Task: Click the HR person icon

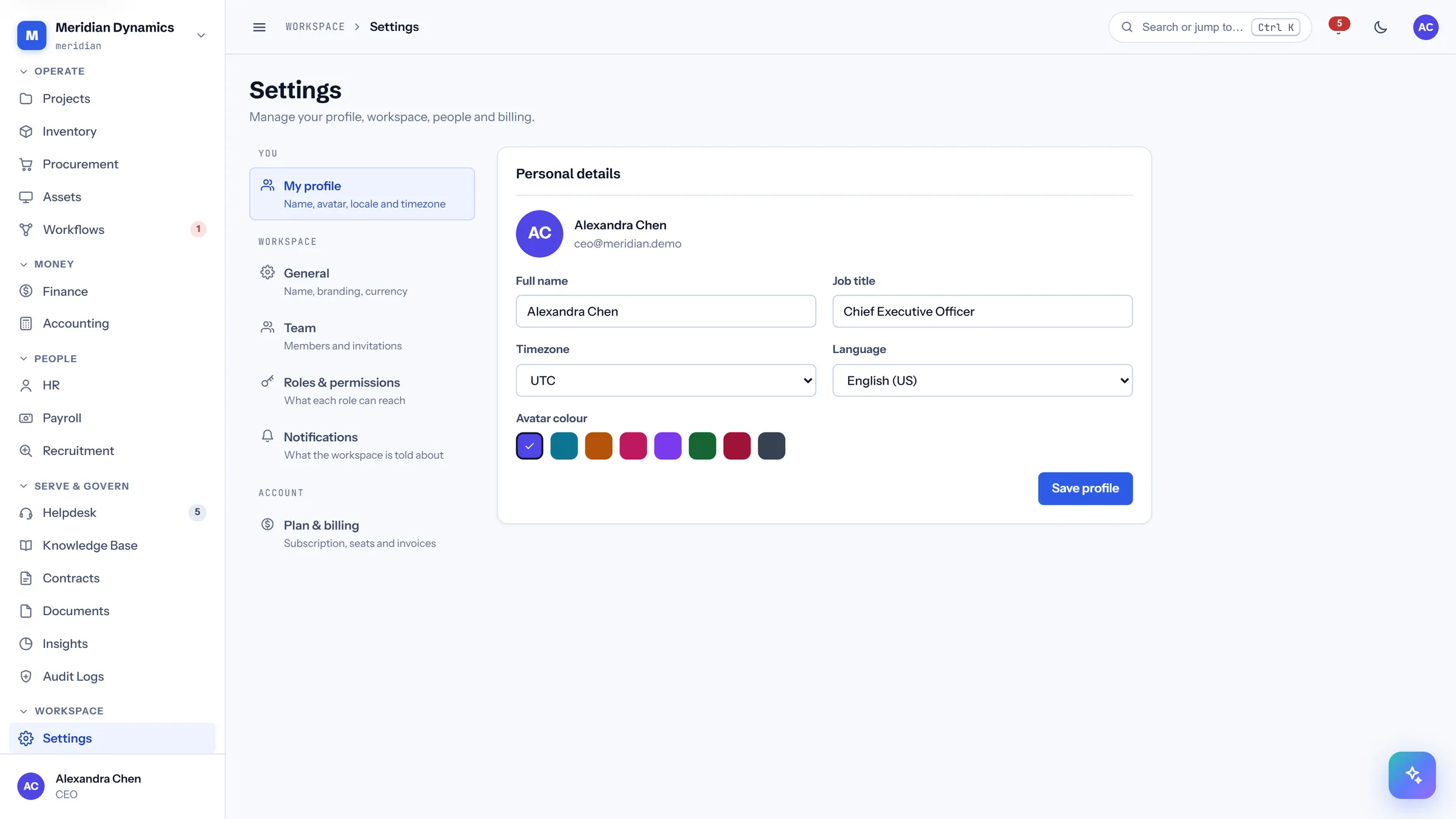Action: pyautogui.click(x=25, y=385)
